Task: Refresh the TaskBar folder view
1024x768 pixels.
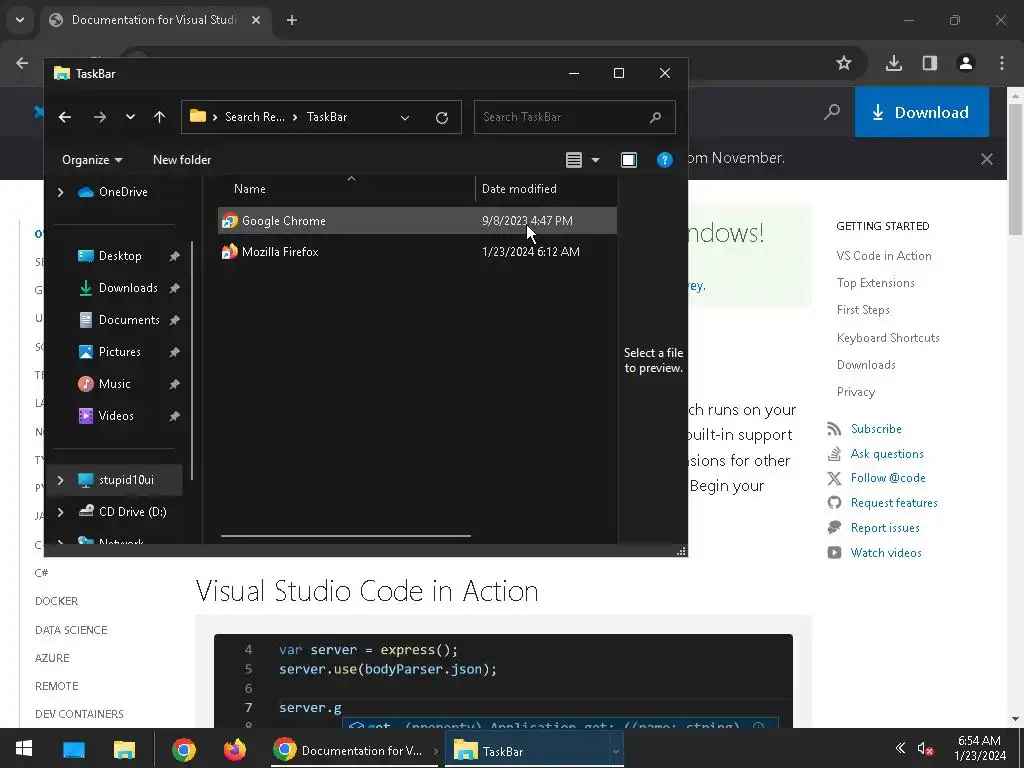Action: click(x=442, y=118)
